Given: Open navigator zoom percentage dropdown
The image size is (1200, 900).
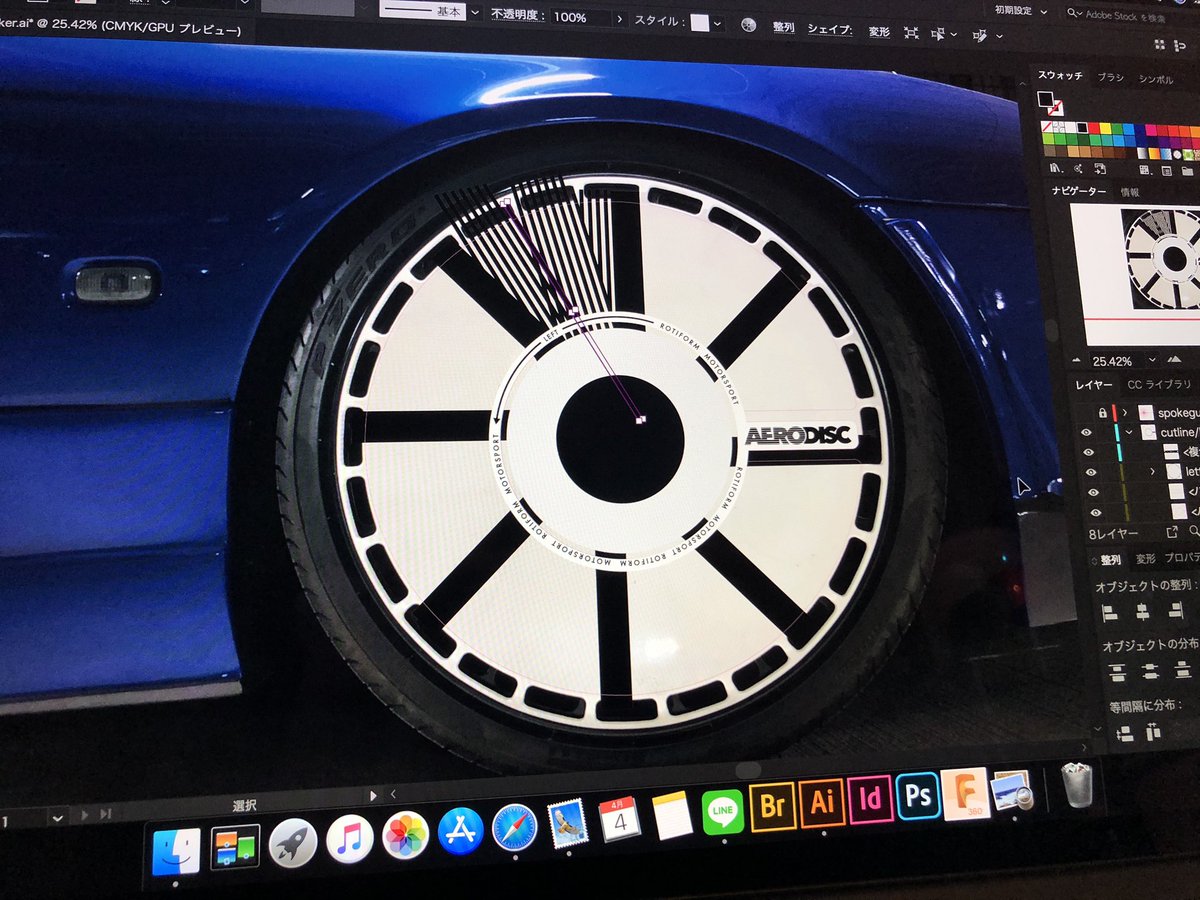Looking at the screenshot, I should [1152, 360].
